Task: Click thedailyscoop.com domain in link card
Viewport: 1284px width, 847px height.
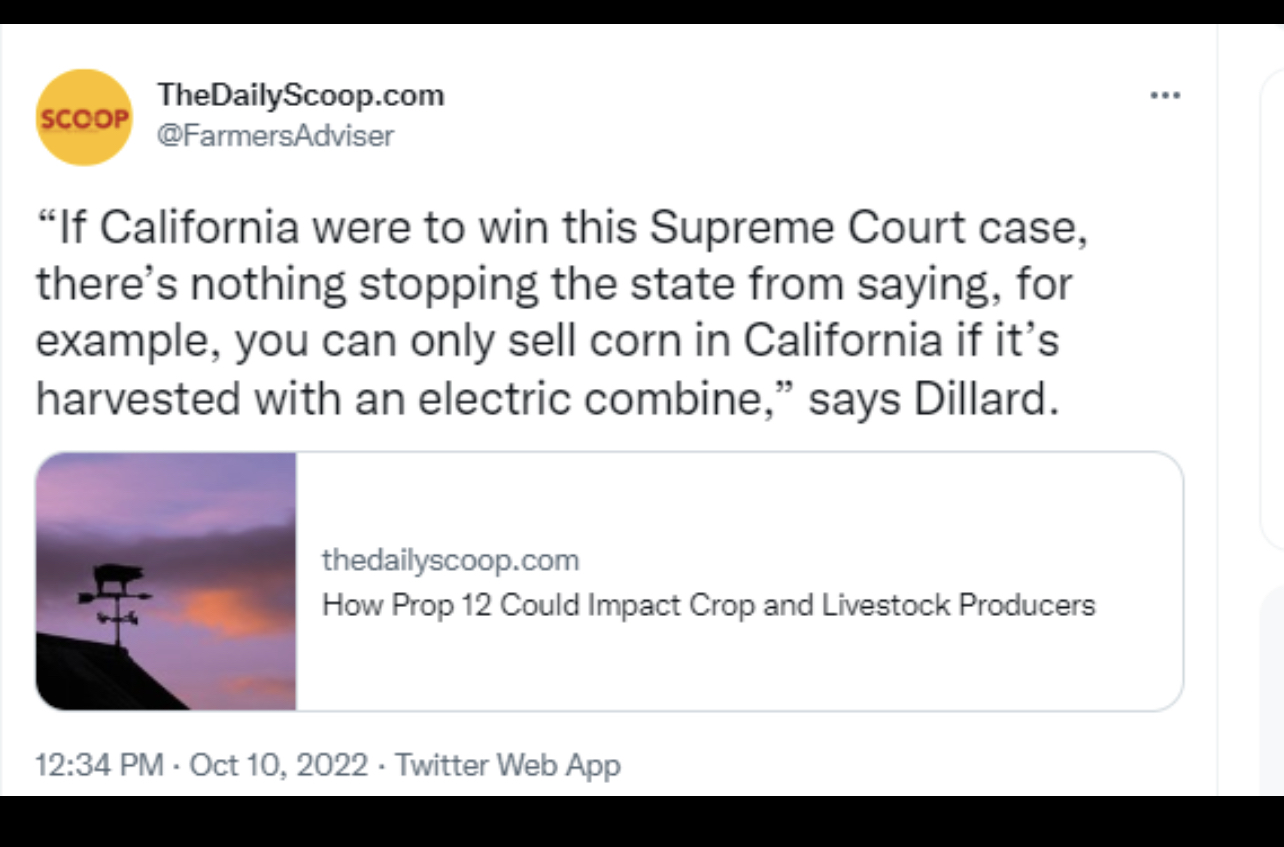Action: click(450, 560)
